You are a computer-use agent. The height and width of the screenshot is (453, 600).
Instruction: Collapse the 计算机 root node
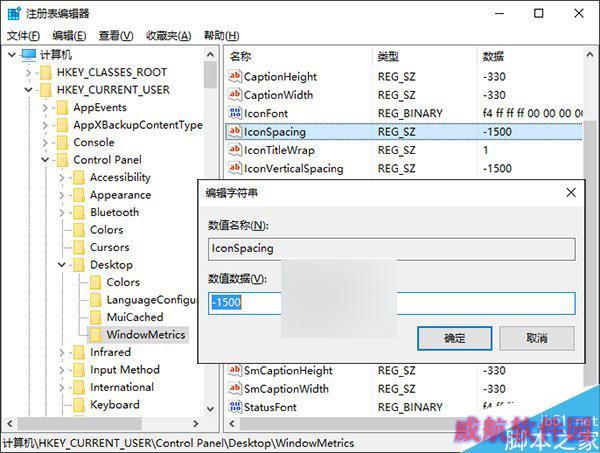click(12, 55)
